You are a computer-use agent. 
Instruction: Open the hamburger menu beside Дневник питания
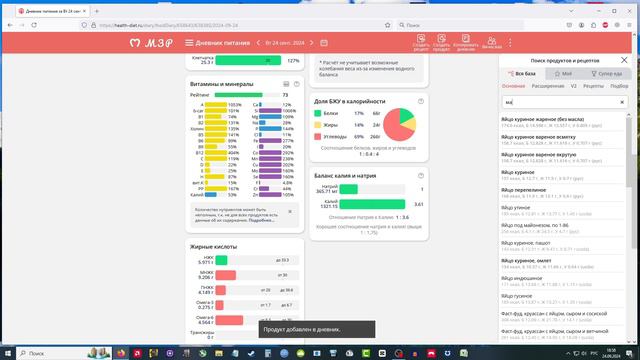tap(189, 43)
